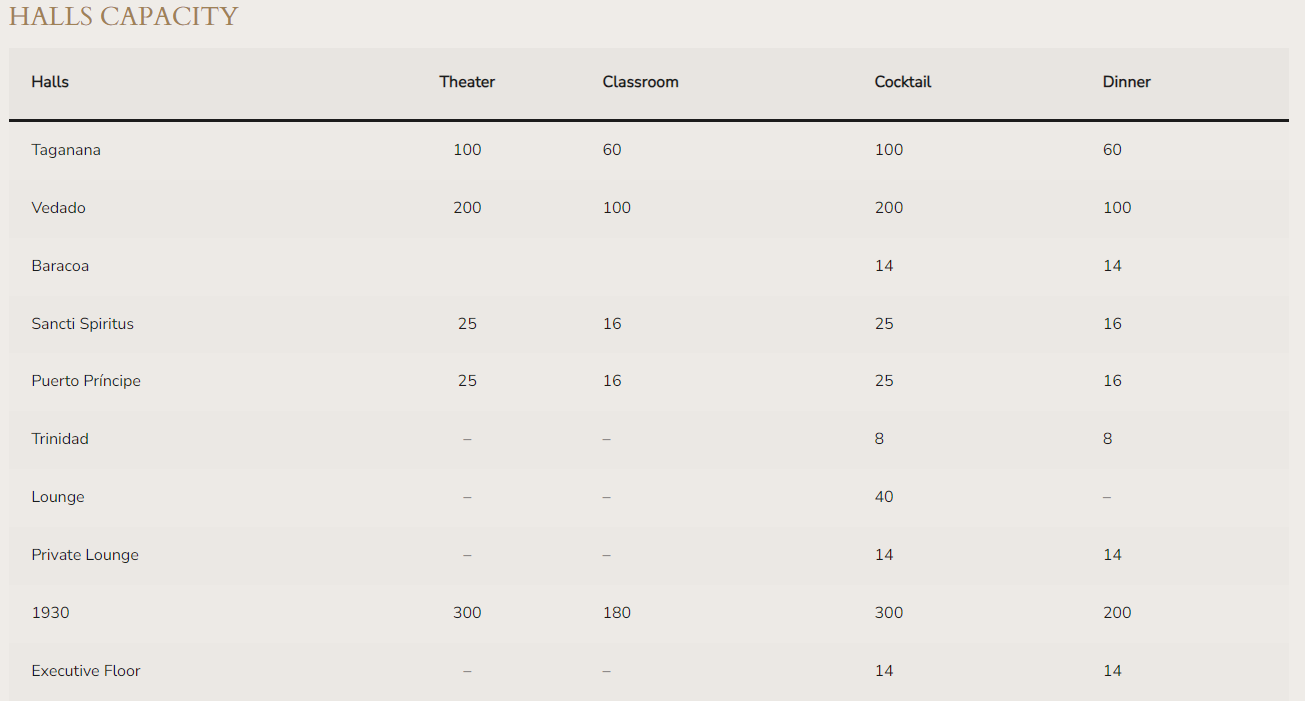
Task: Select the Executive Floor hall name
Action: click(86, 671)
